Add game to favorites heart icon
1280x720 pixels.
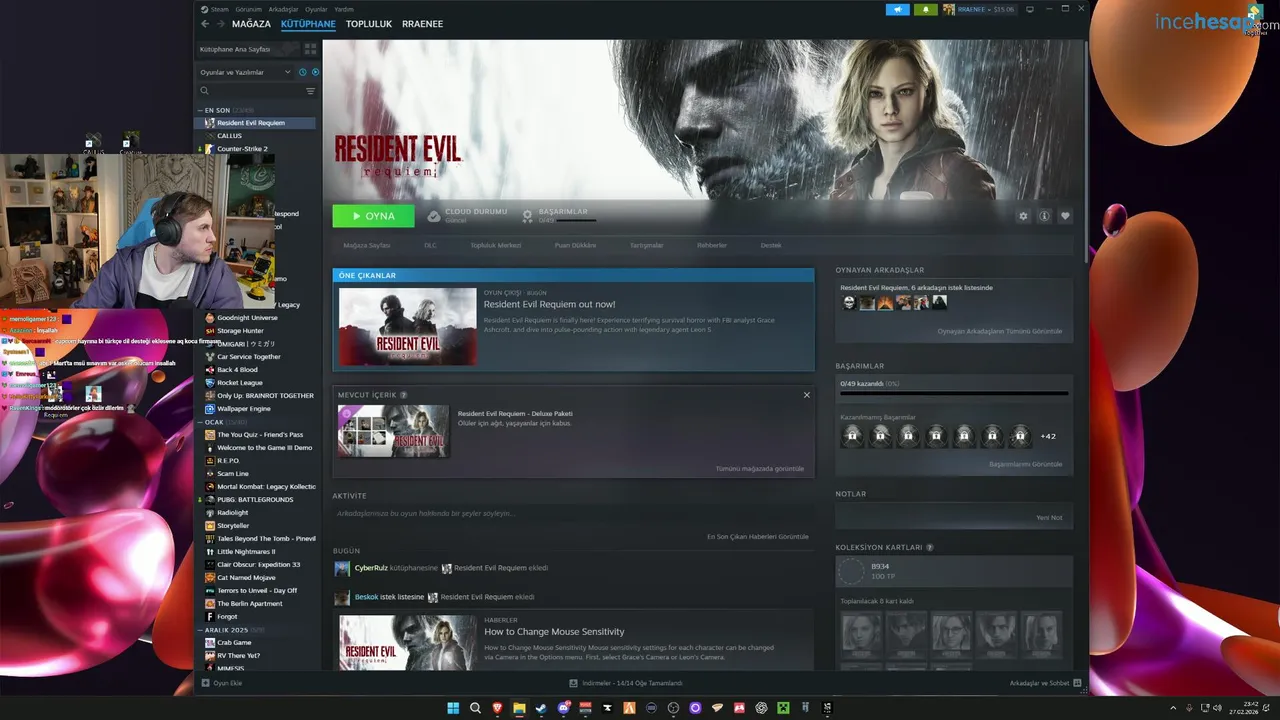point(1065,216)
